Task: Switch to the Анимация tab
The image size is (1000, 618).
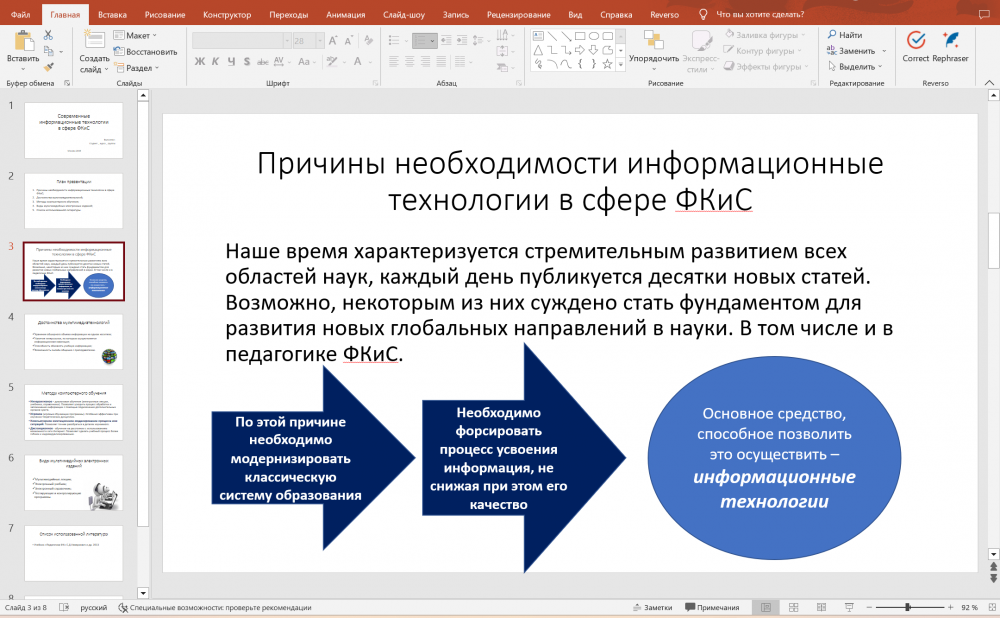Action: [x=345, y=15]
